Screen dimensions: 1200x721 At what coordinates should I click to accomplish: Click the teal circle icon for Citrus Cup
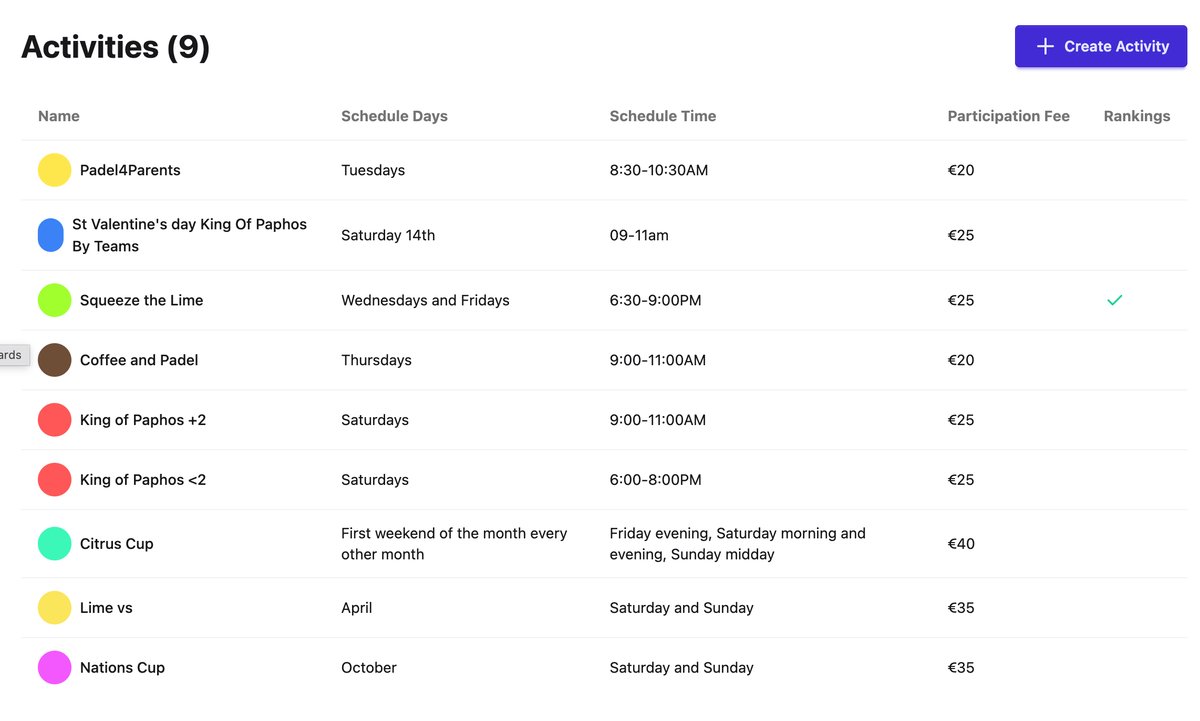pos(54,544)
